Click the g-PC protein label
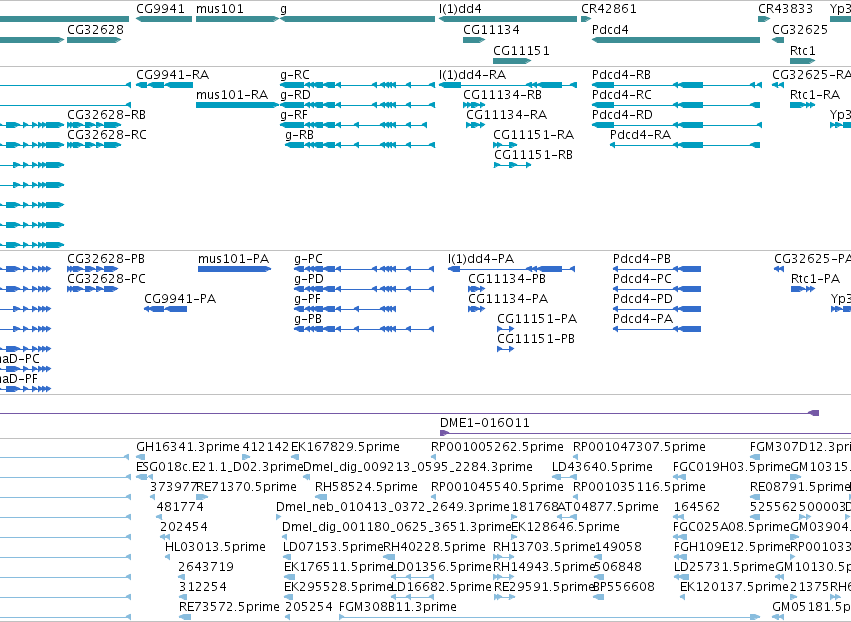Image resolution: width=851 pixels, height=622 pixels. 308,258
